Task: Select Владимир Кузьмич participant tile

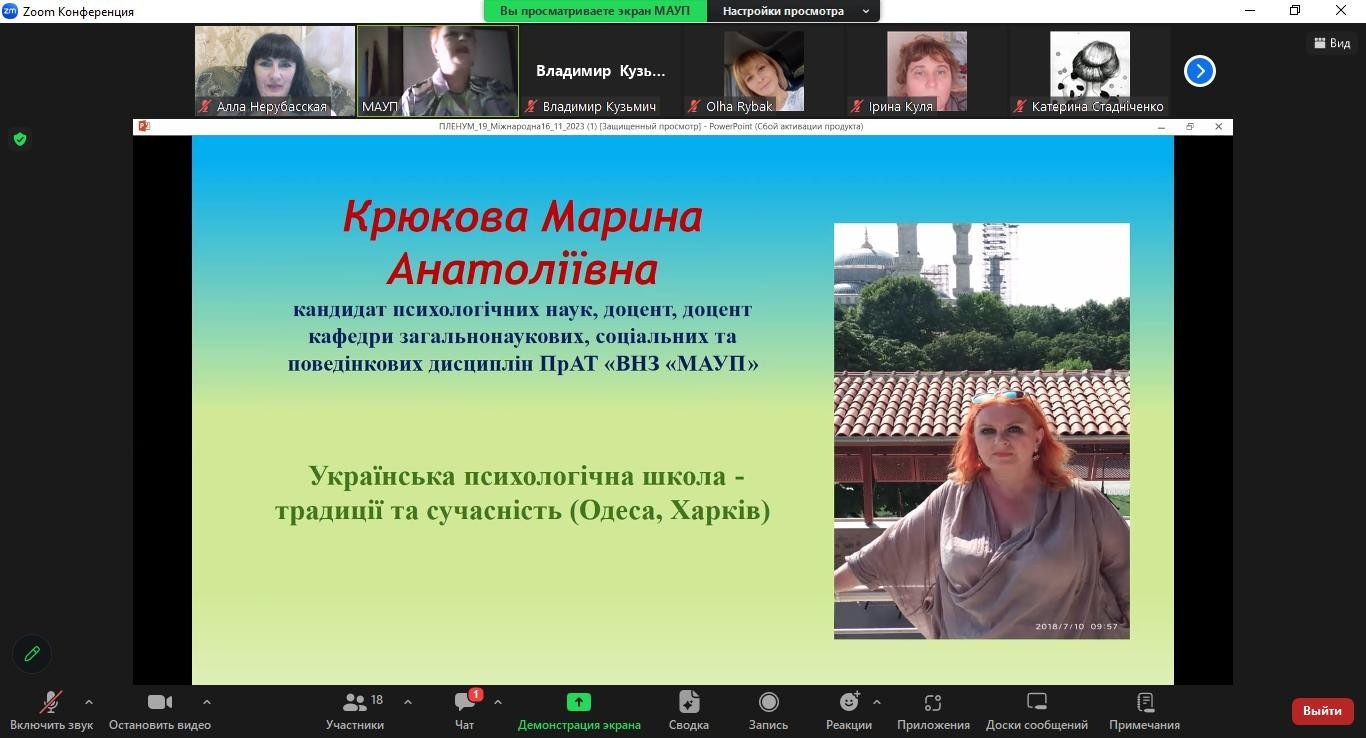Action: tap(601, 71)
